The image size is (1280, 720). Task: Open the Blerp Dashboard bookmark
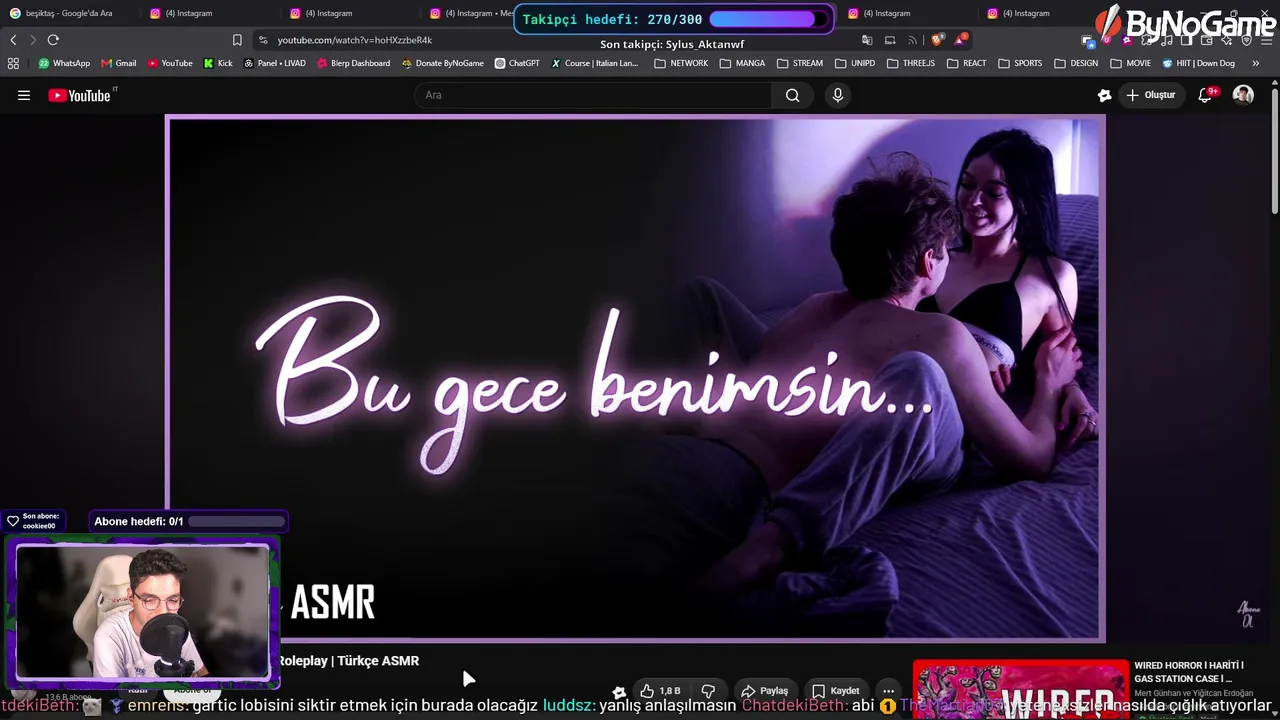tap(353, 63)
